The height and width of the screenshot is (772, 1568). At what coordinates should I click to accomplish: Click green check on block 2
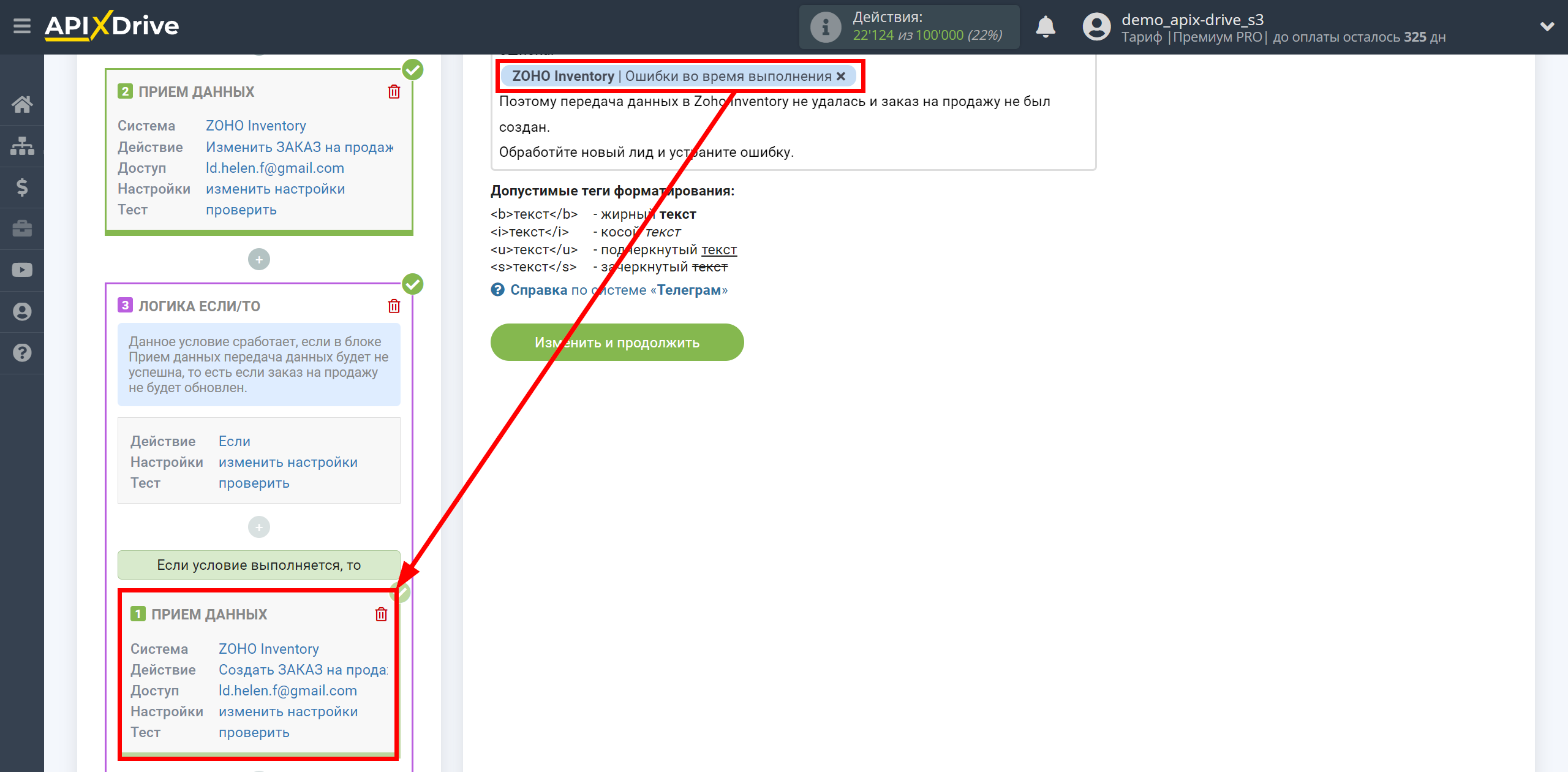(413, 70)
